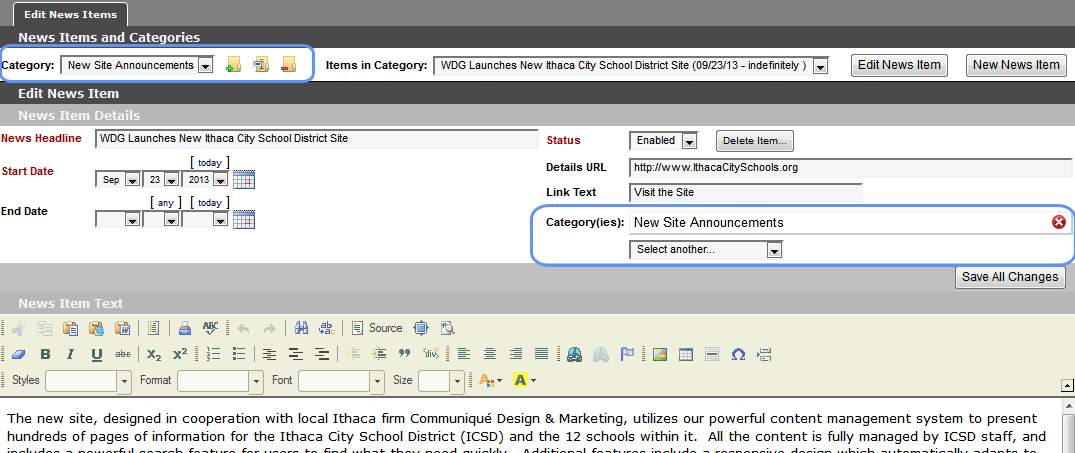Screen dimensions: 1075x453
Task: Open the Start Date day dropdown showing 23
Action: pos(161,180)
